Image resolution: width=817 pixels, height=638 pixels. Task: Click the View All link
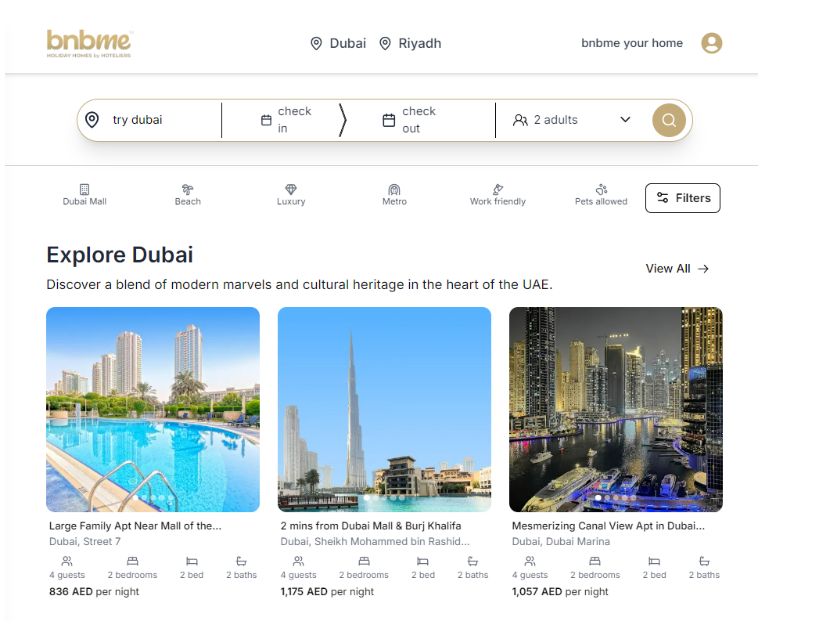tap(677, 268)
